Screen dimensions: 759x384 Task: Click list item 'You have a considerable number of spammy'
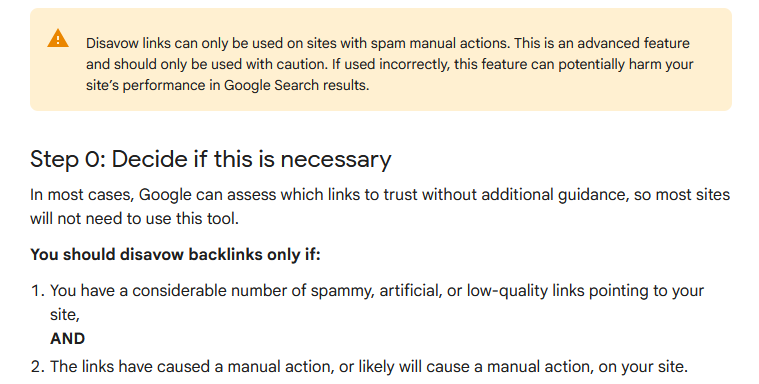point(377,303)
